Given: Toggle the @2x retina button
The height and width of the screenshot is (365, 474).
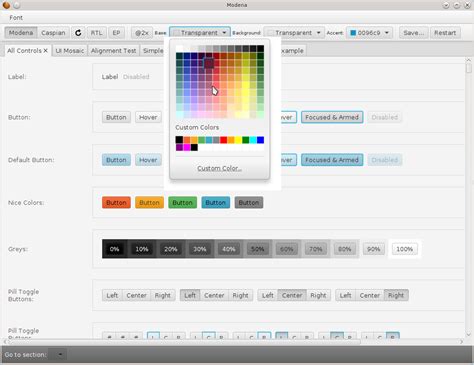Looking at the screenshot, I should (x=142, y=33).
